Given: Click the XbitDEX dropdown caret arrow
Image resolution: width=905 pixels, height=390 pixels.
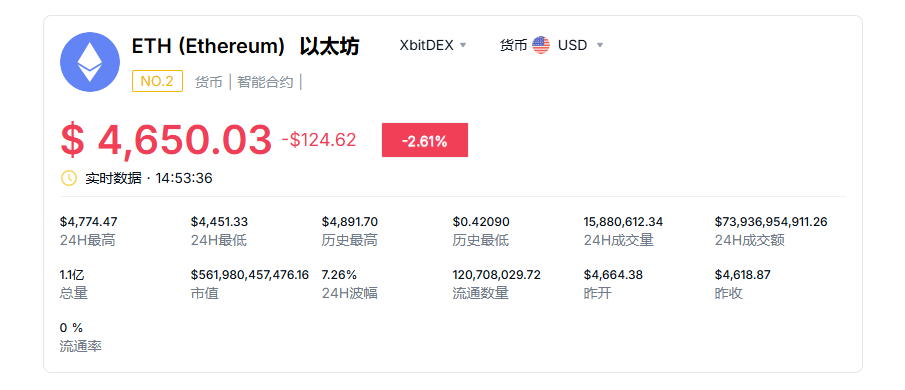Looking at the screenshot, I should pos(463,46).
